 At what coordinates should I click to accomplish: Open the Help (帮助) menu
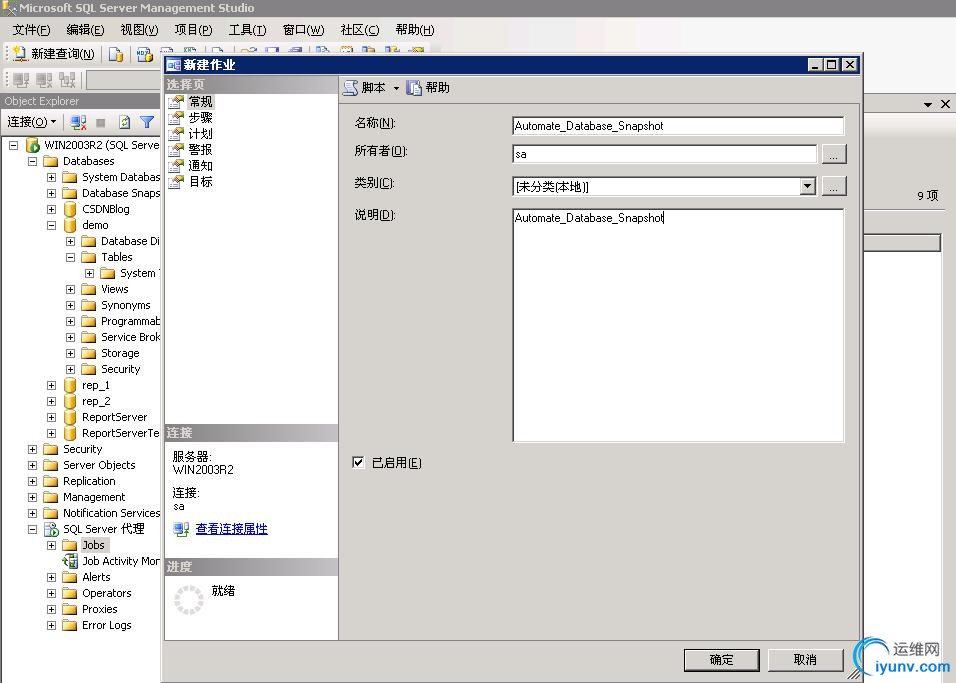(415, 30)
